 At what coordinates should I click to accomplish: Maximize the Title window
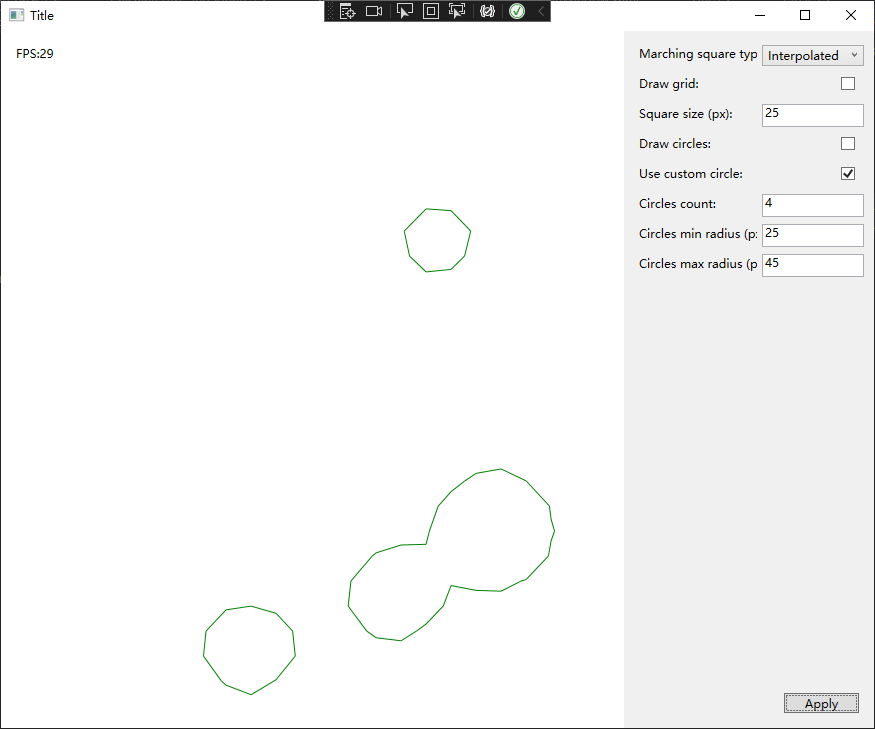(805, 15)
